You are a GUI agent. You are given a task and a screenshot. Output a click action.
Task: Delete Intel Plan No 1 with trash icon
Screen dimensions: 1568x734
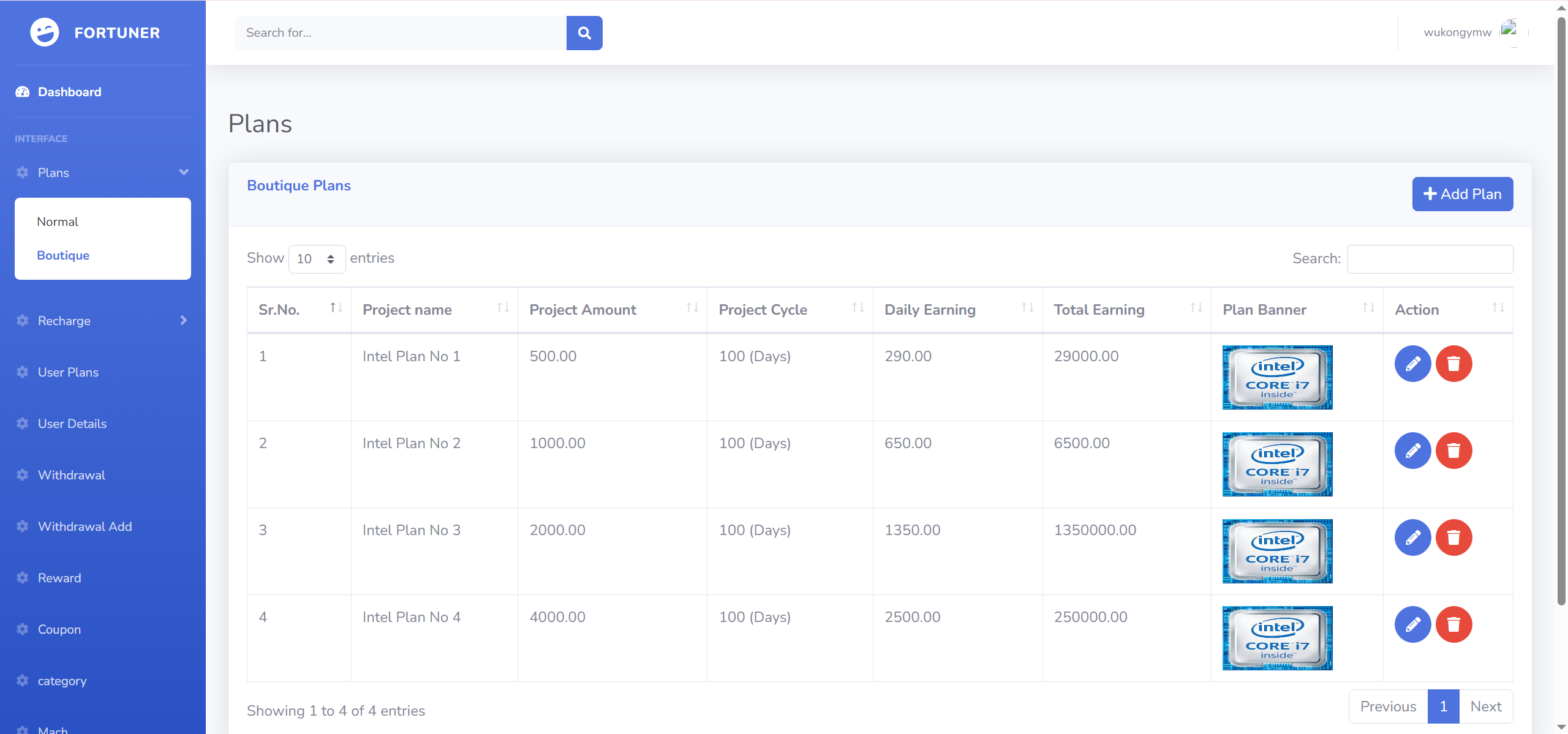tap(1453, 364)
